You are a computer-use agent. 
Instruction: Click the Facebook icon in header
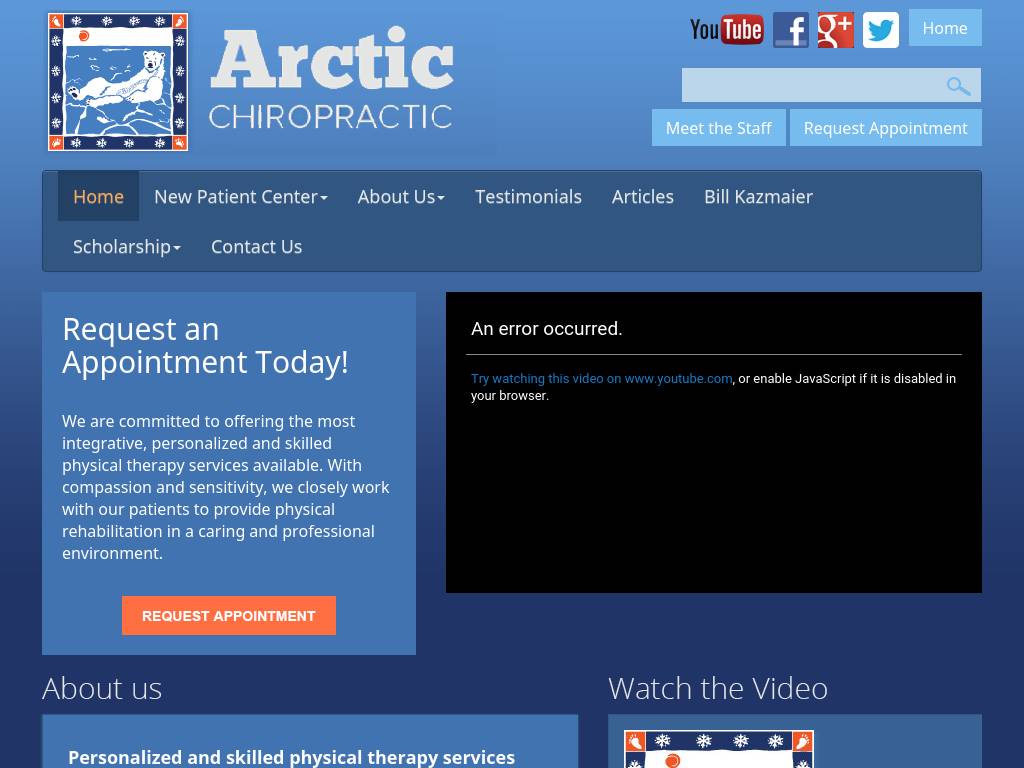coord(790,30)
